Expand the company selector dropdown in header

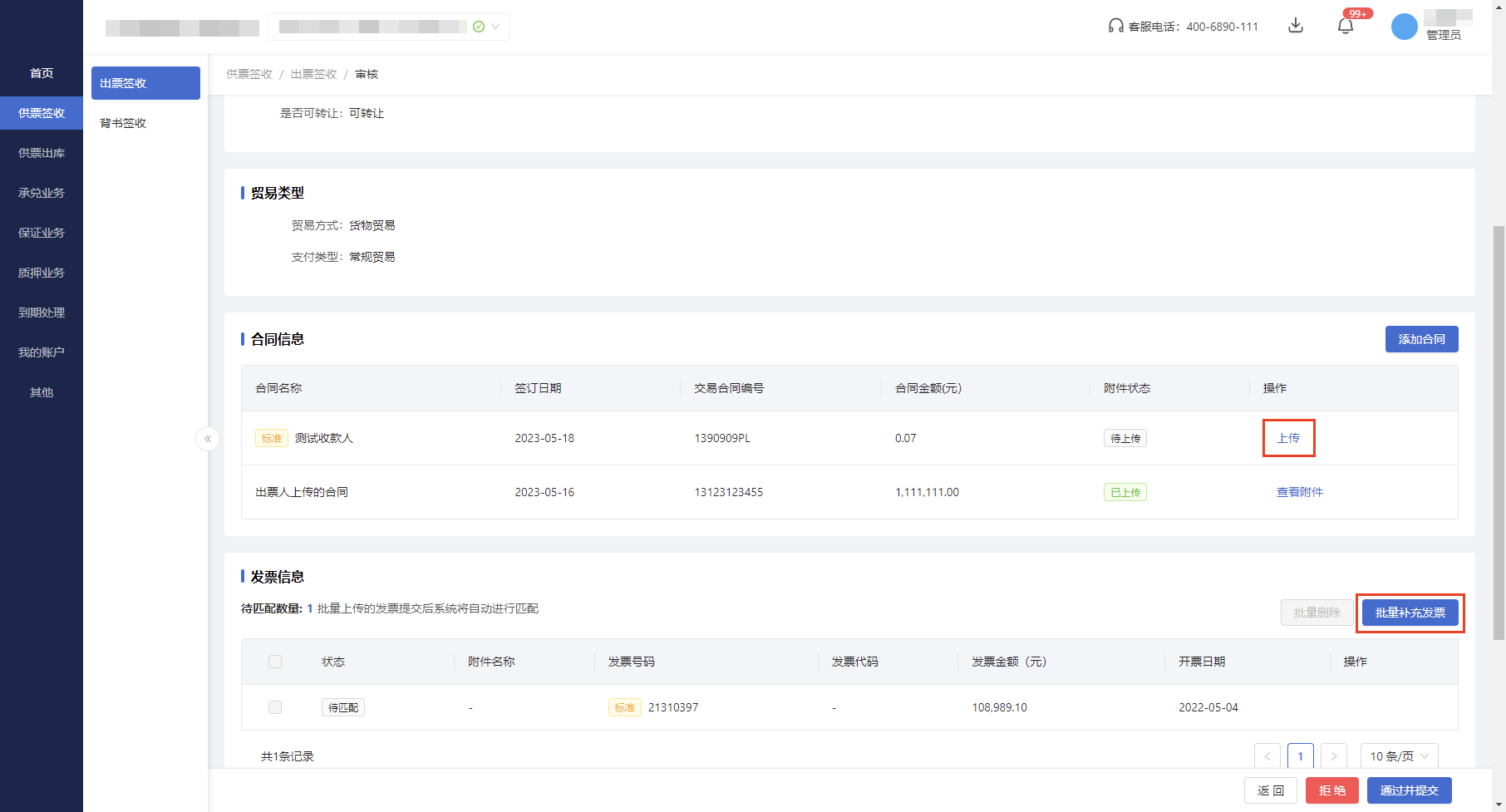(495, 27)
